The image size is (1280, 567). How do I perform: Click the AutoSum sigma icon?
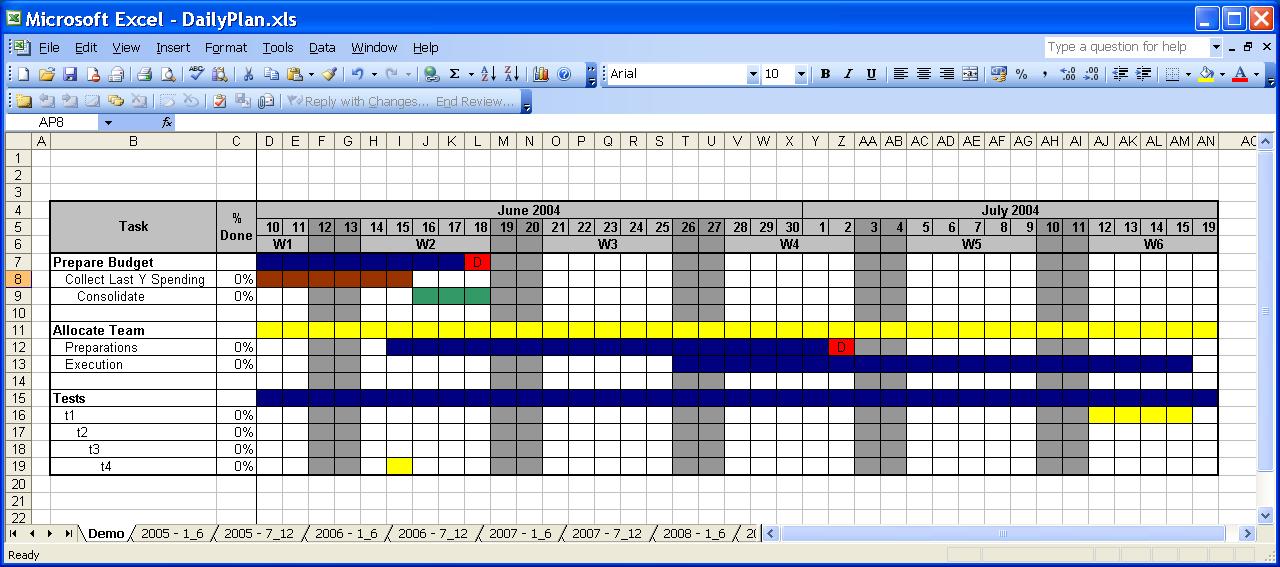point(455,74)
